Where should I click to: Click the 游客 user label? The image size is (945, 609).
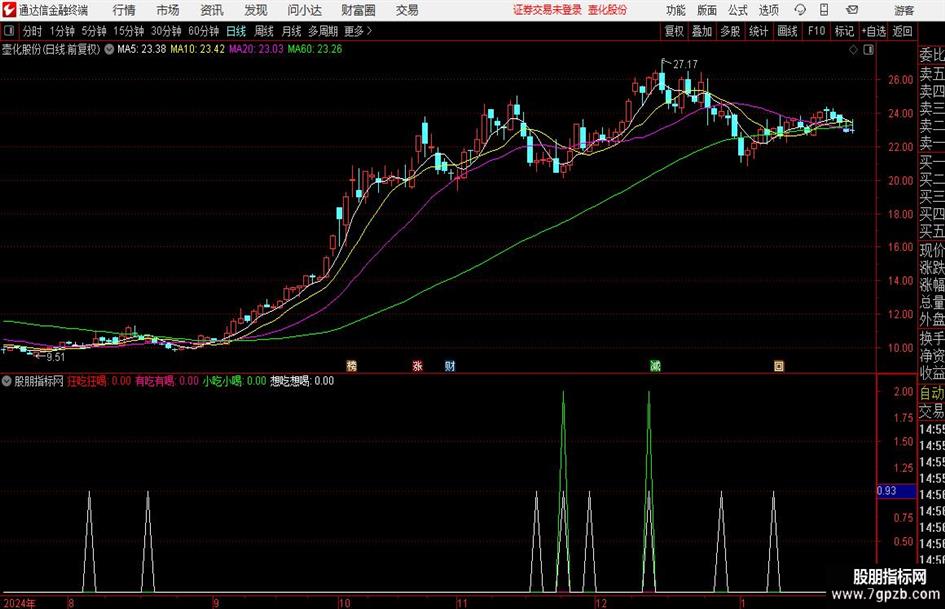pos(903,10)
